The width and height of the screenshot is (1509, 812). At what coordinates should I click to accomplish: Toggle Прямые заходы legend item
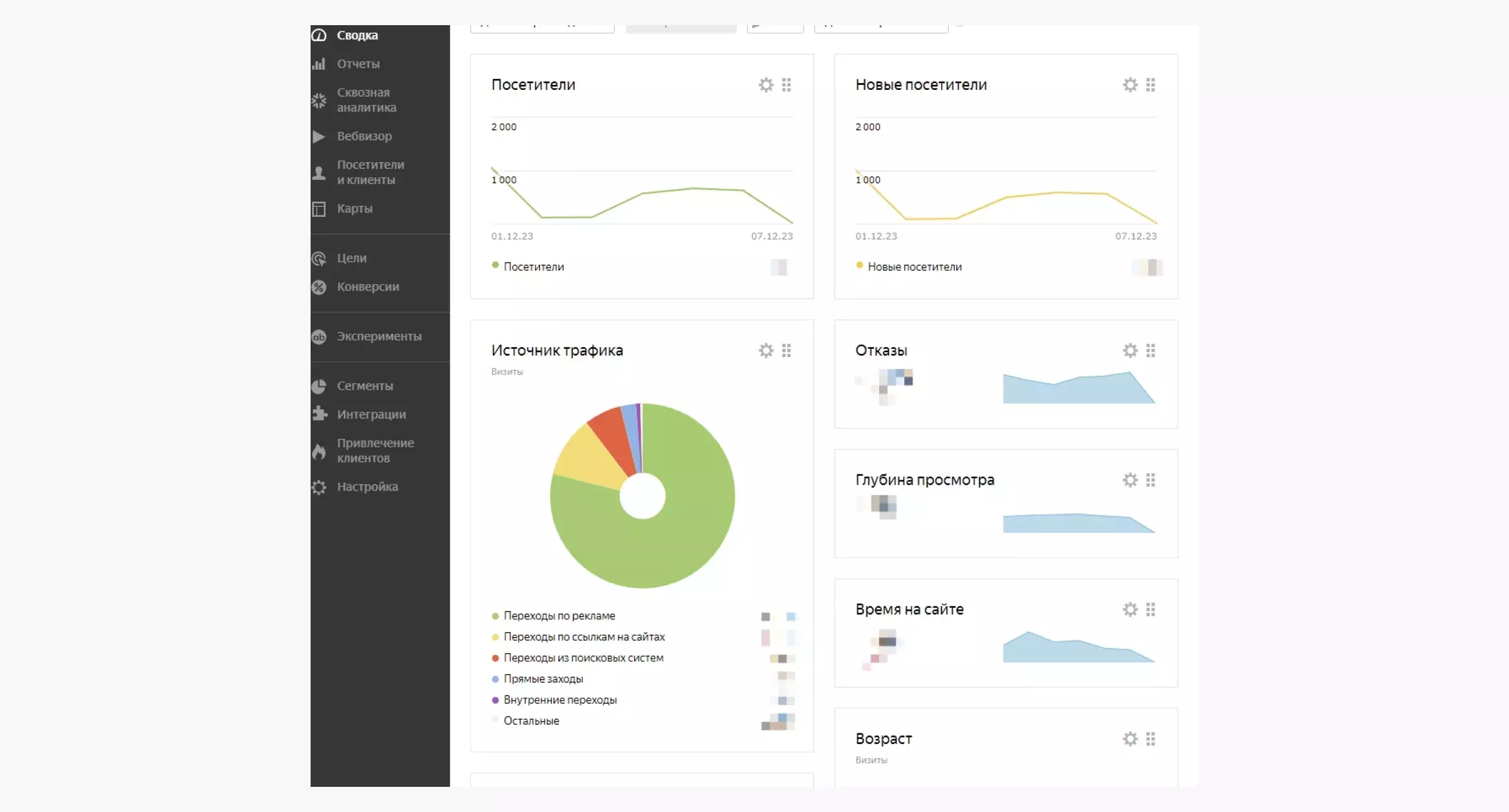click(543, 679)
